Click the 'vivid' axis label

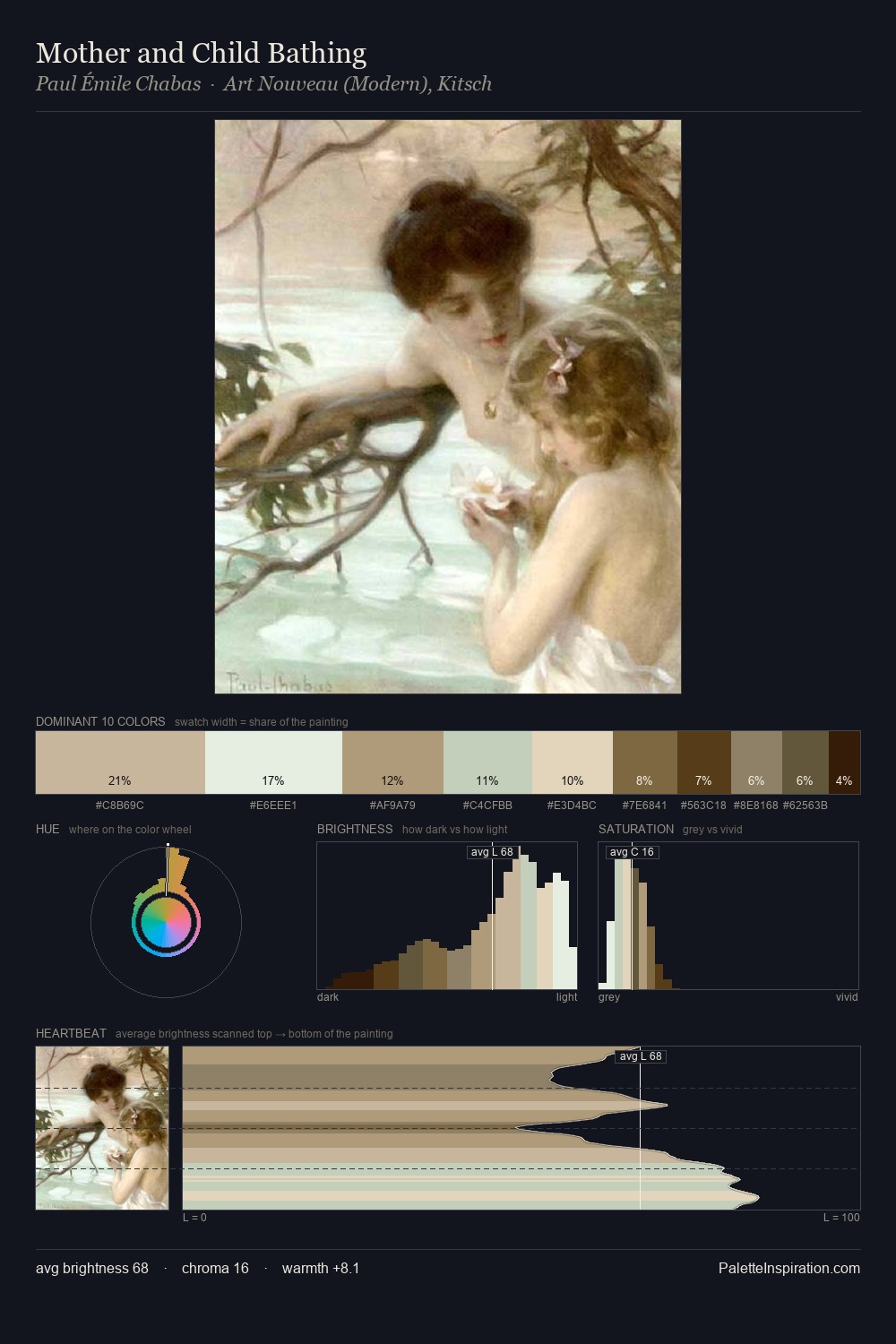click(847, 997)
